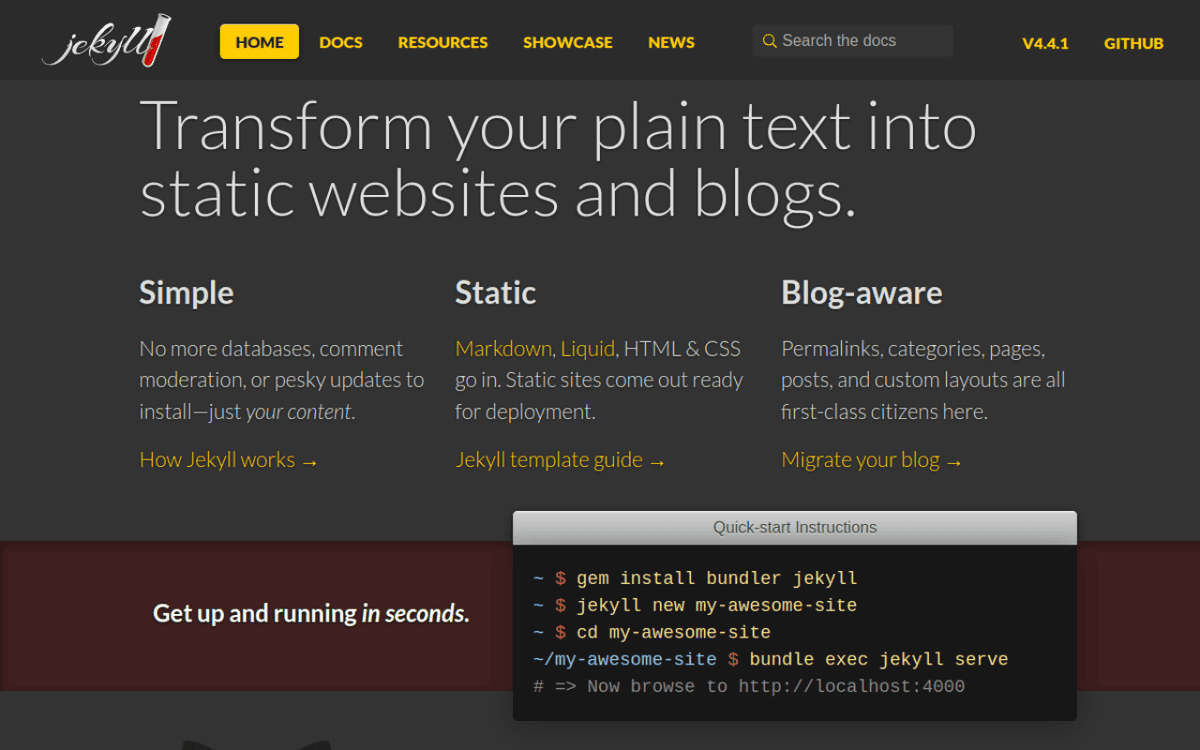Click the arrow after Jekyll template guide

[657, 460]
